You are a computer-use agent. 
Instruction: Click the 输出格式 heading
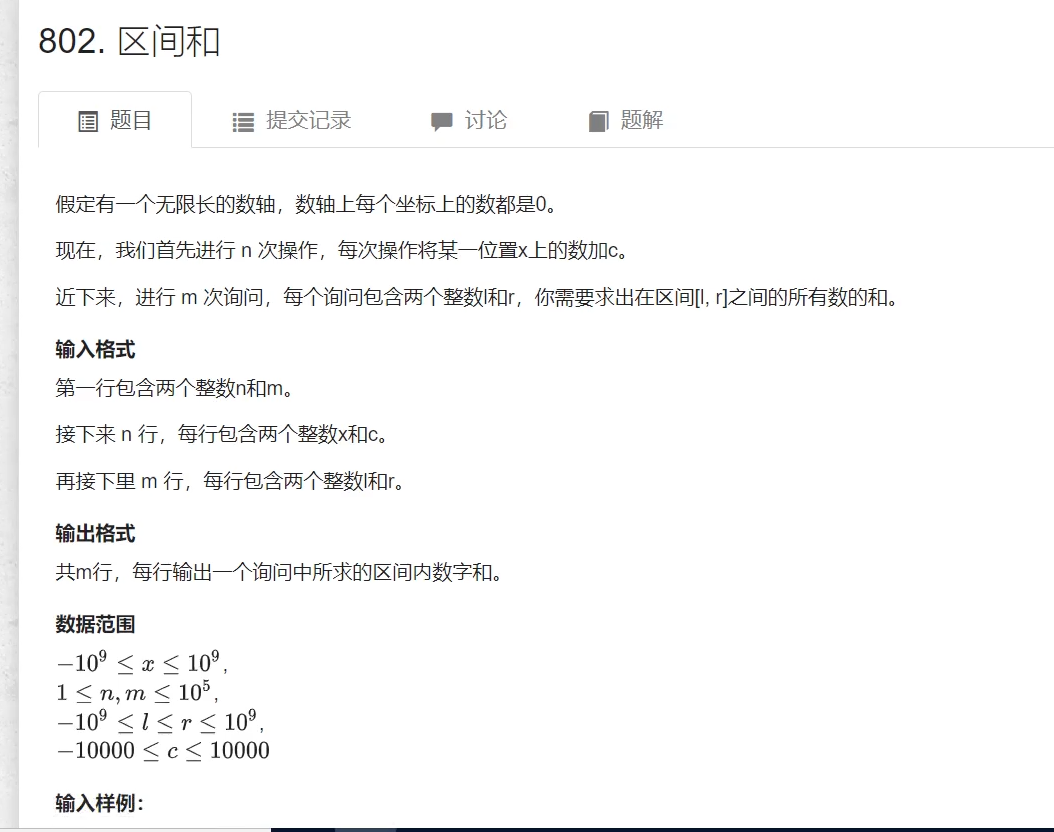point(95,534)
